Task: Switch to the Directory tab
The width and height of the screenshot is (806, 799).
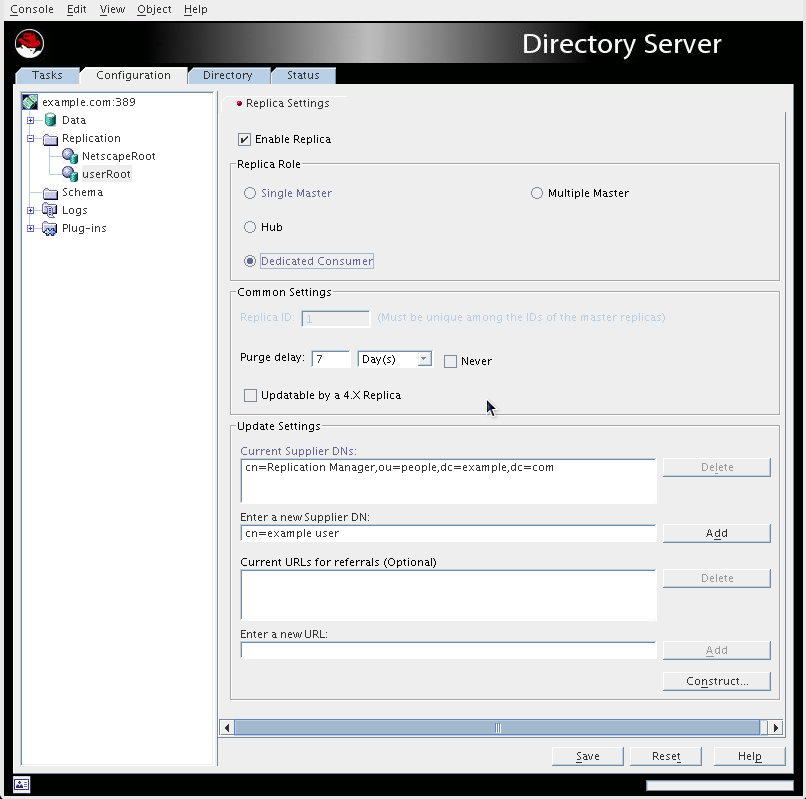Action: [x=227, y=75]
